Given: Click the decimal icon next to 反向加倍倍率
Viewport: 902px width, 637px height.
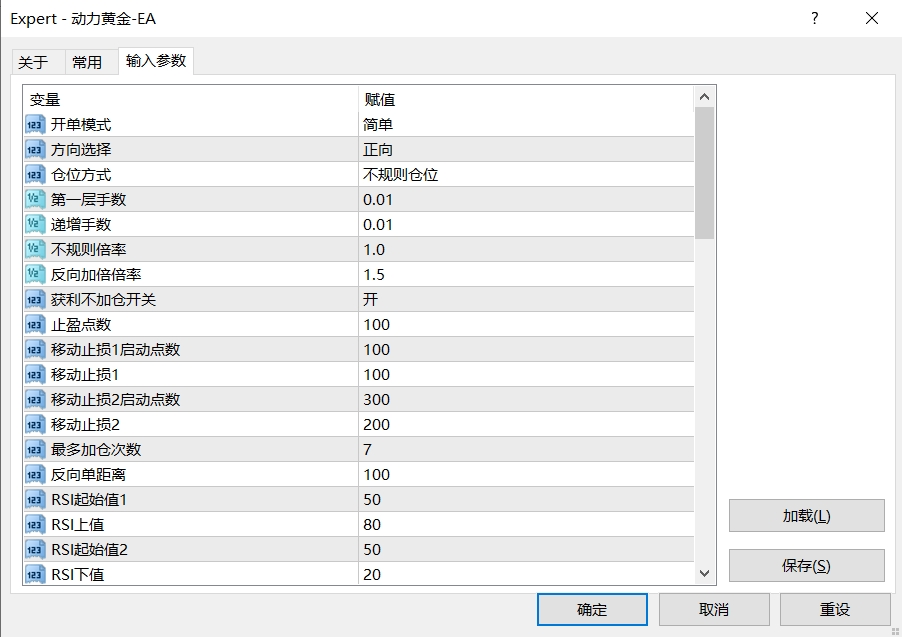Looking at the screenshot, I should point(35,275).
